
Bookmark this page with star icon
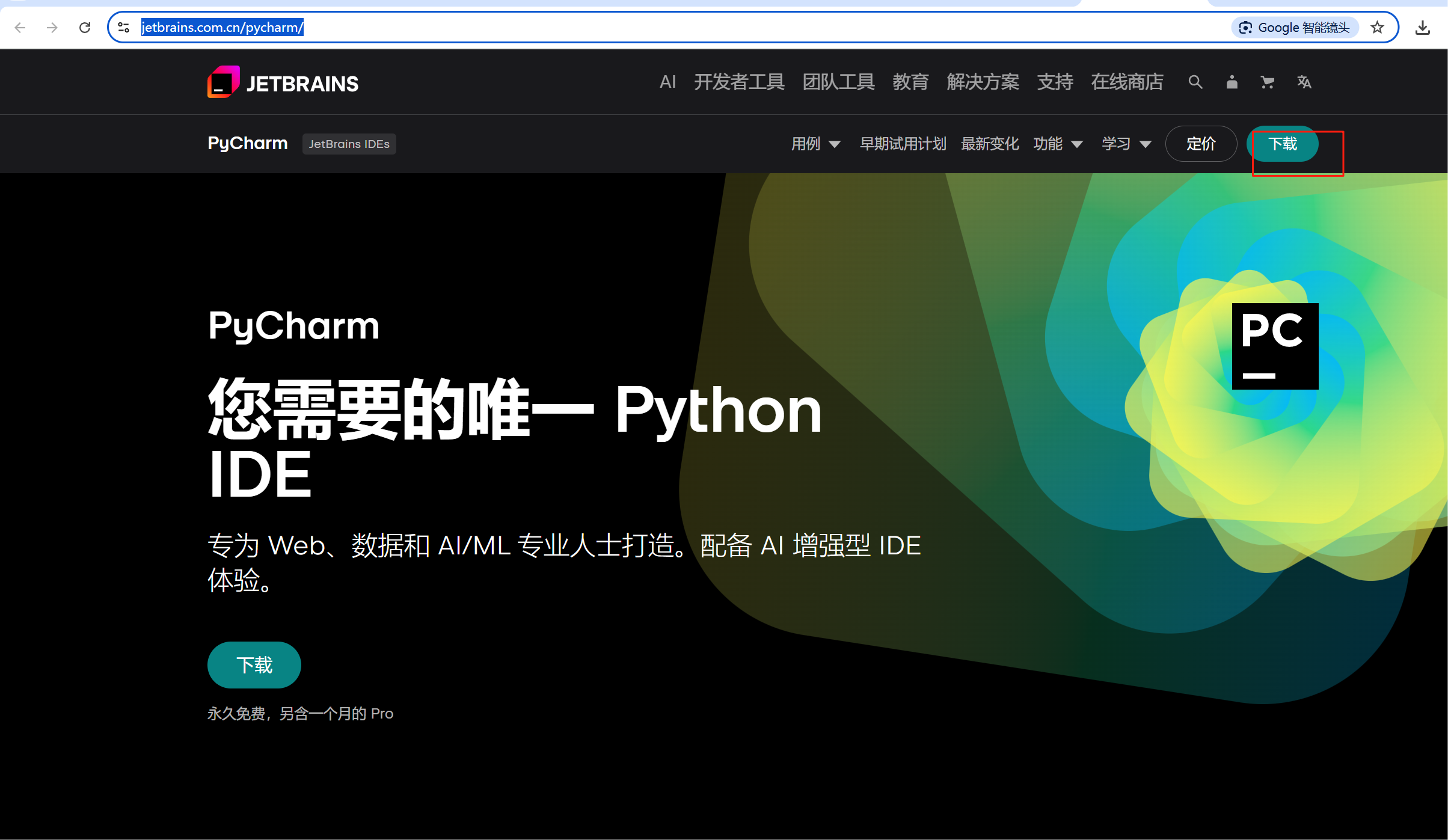[1377, 28]
